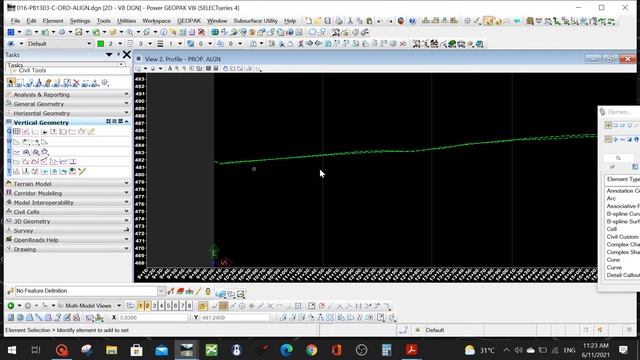Open Calculator from the taskbar

(x=386, y=350)
